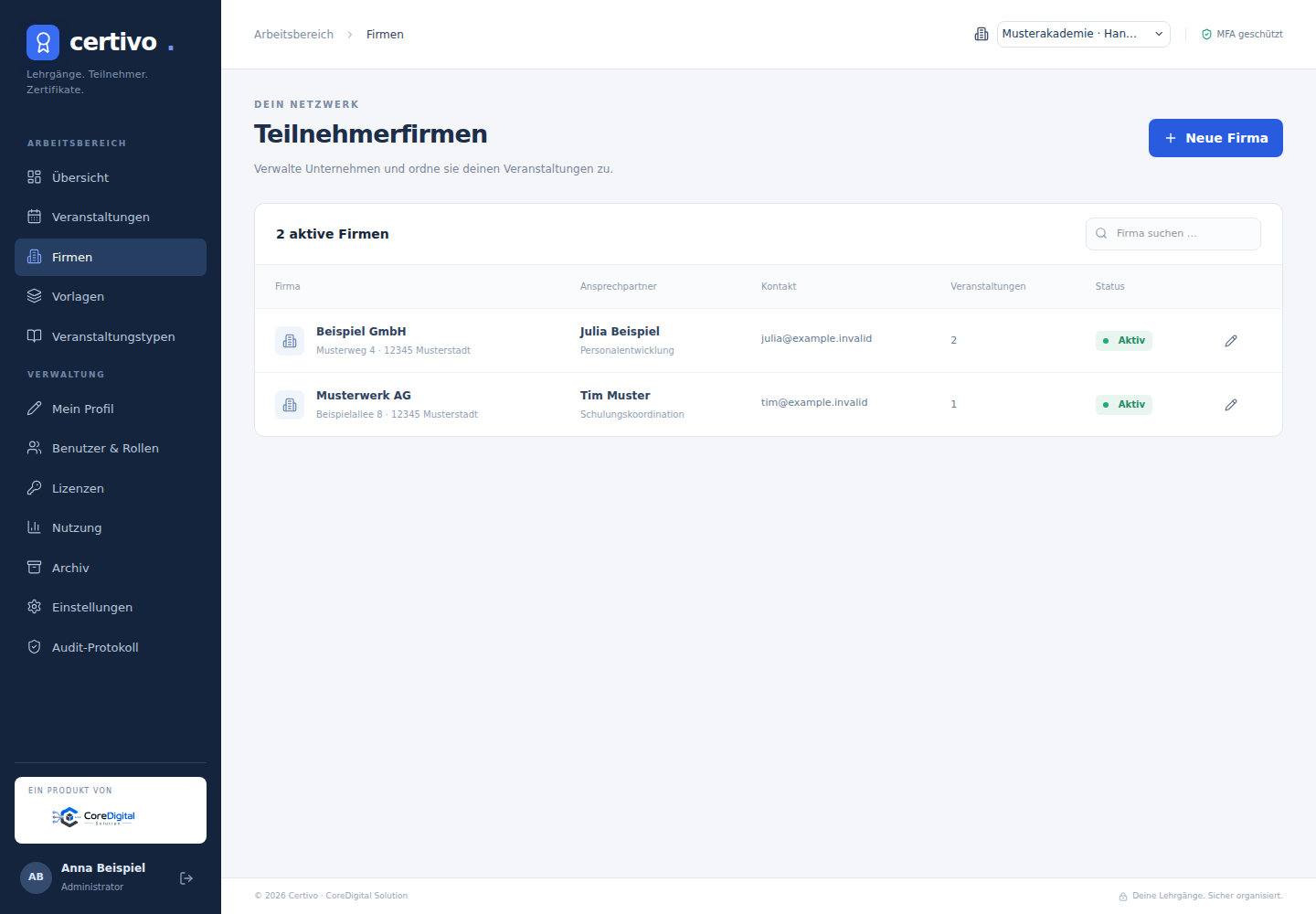1316x914 pixels.
Task: Click the Ansprechpartner column header
Action: point(619,287)
